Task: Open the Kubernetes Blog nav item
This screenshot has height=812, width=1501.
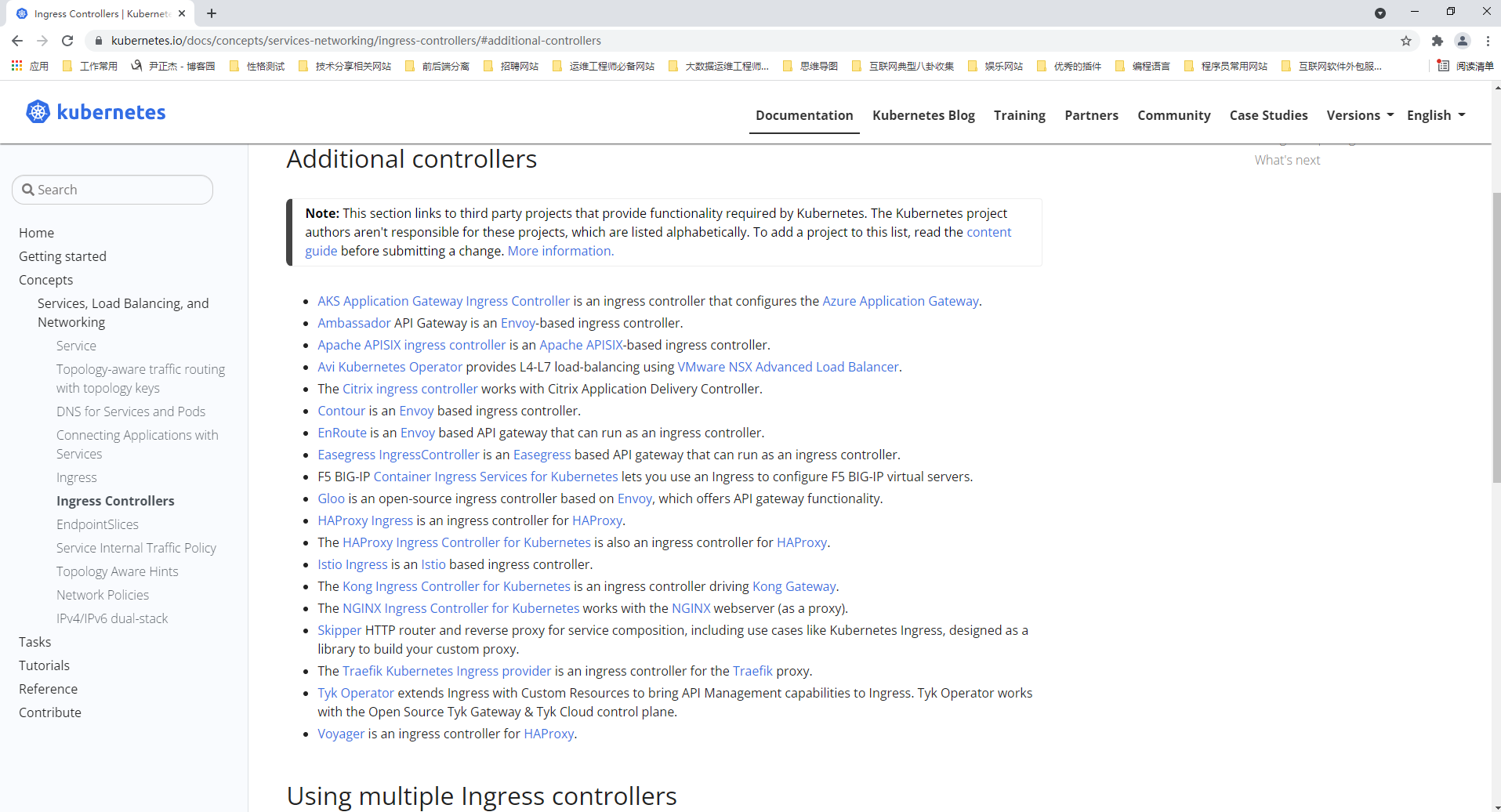Action: (x=923, y=115)
